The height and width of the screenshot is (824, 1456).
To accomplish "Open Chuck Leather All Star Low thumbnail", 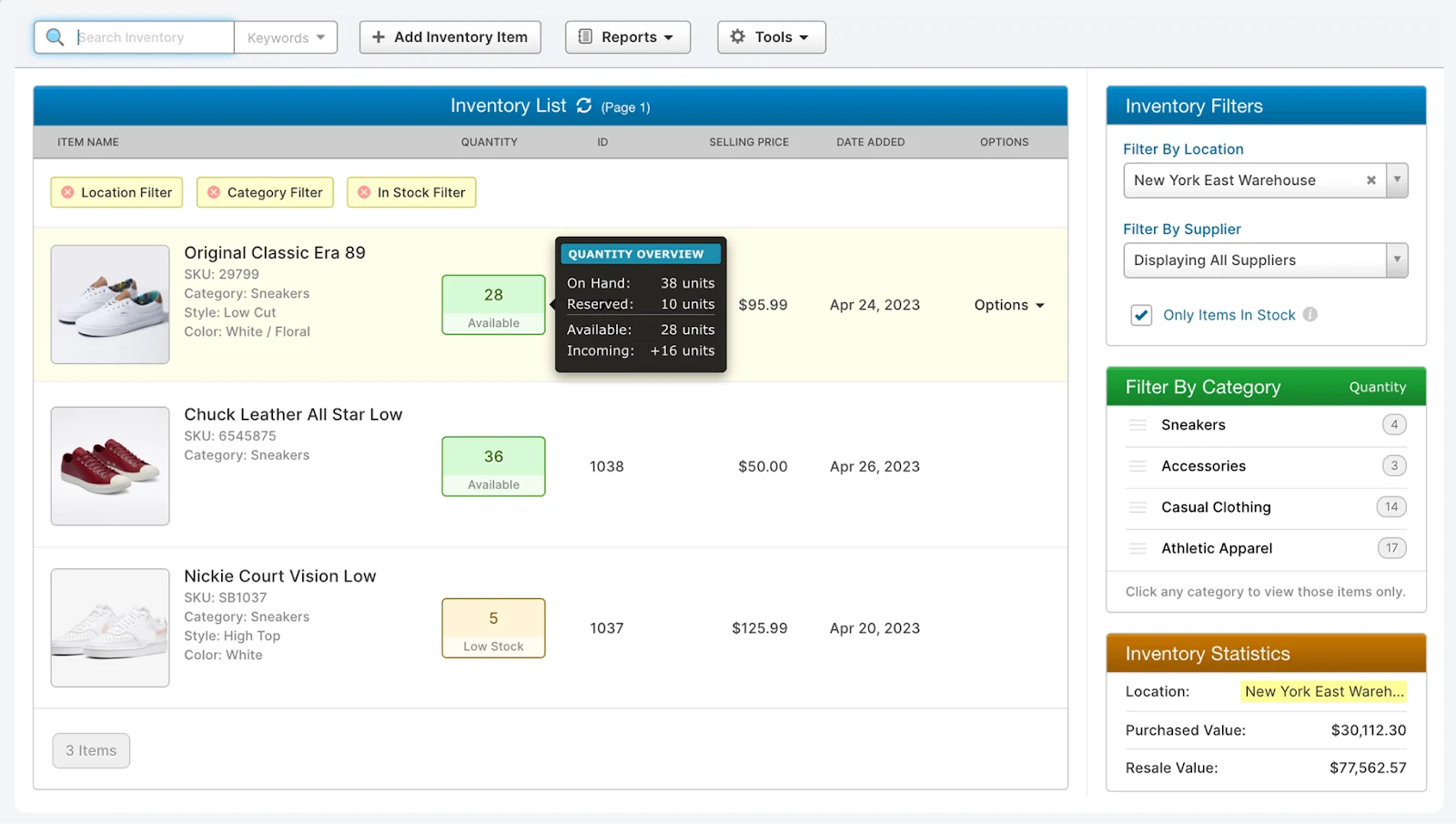I will (110, 466).
